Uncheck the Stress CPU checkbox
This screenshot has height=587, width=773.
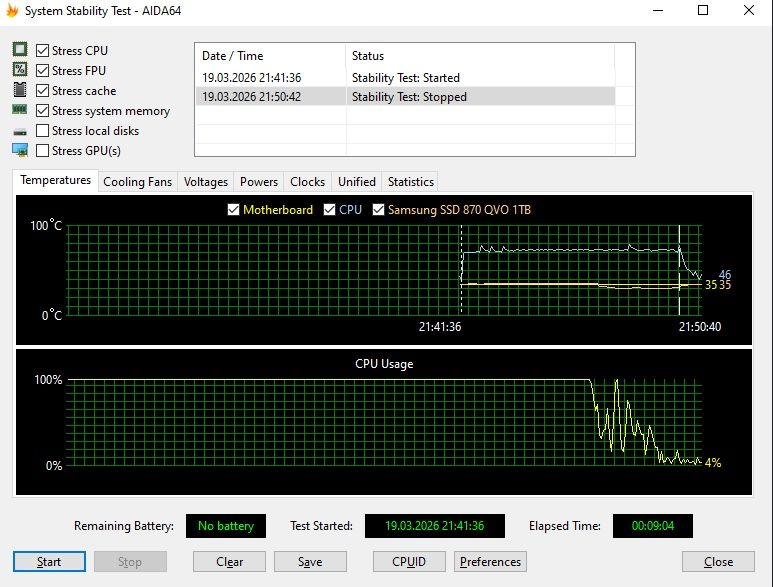42,51
